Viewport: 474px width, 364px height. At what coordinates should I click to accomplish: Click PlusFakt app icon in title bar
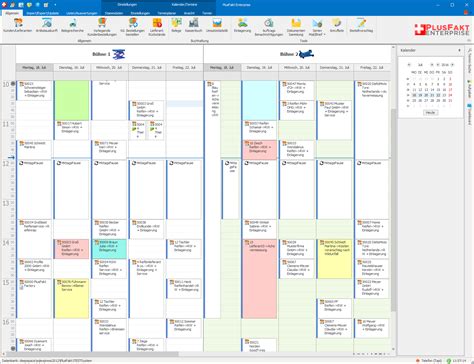coord(4,5)
